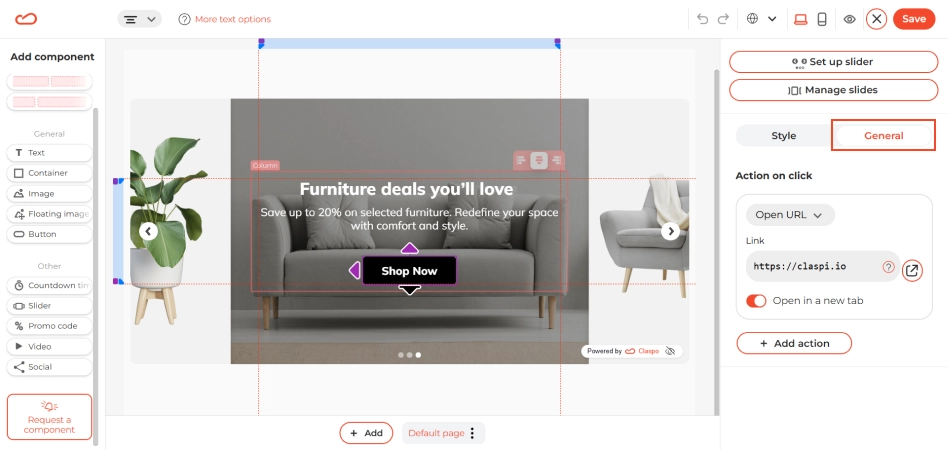Select the General tab
The height and width of the screenshot is (450, 948).
point(883,135)
